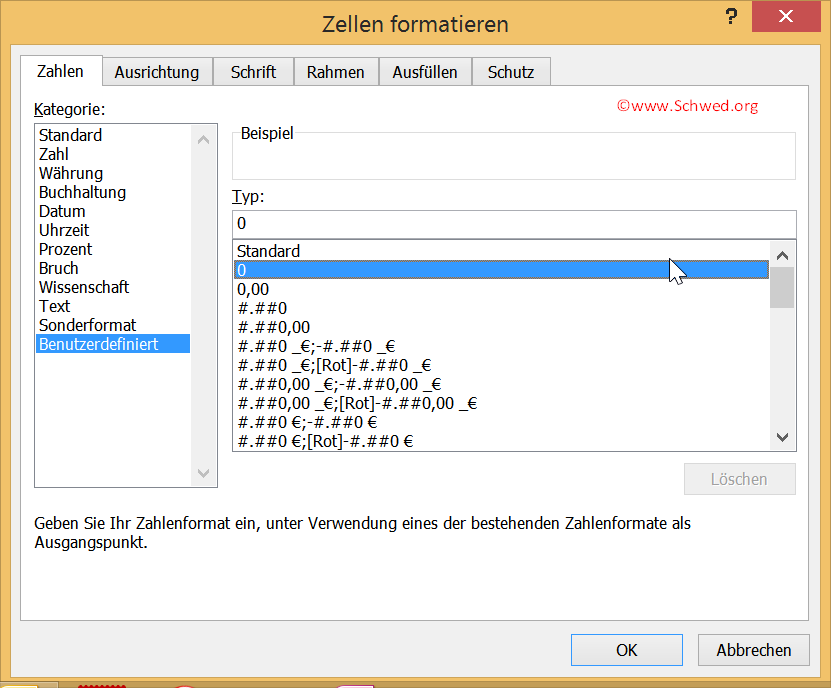Viewport: 831px width, 688px height.
Task: Open the Schrift tab
Action: pyautogui.click(x=253, y=71)
